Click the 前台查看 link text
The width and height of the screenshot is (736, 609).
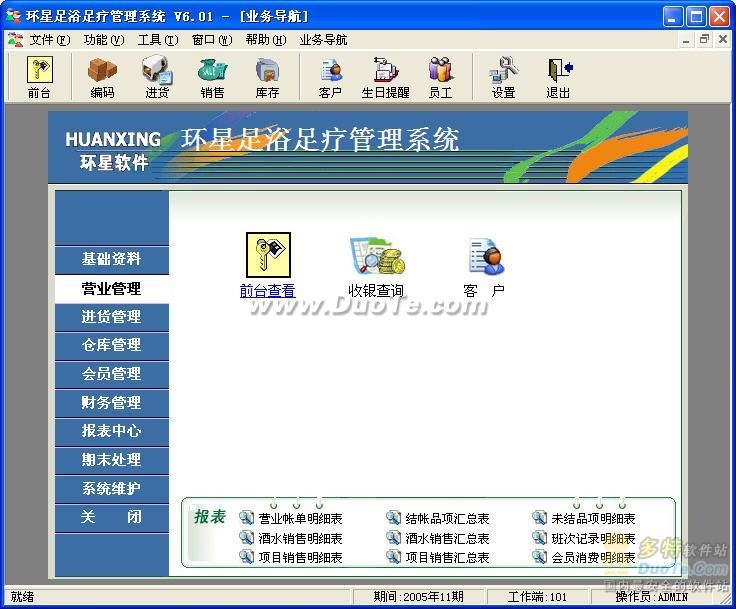[268, 291]
